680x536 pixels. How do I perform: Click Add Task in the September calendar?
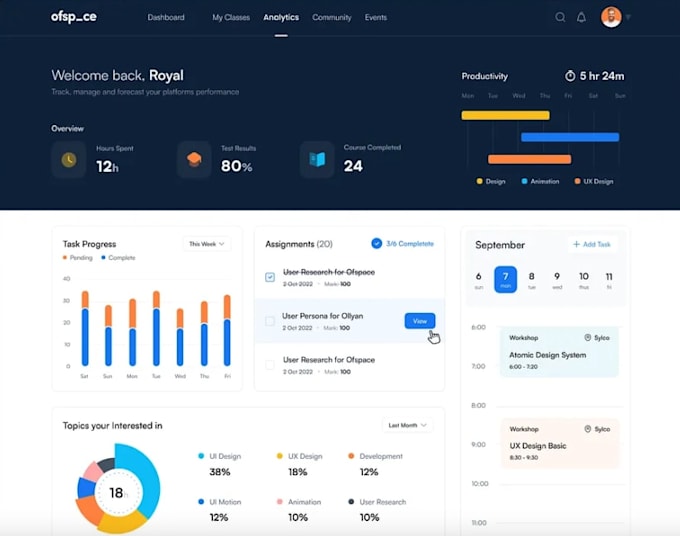coord(592,245)
